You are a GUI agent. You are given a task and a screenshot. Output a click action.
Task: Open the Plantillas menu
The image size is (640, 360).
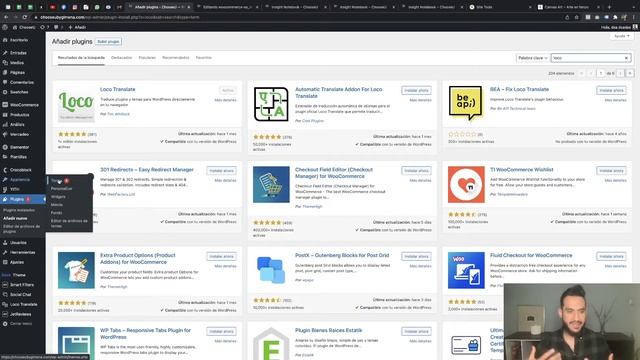coord(18,157)
